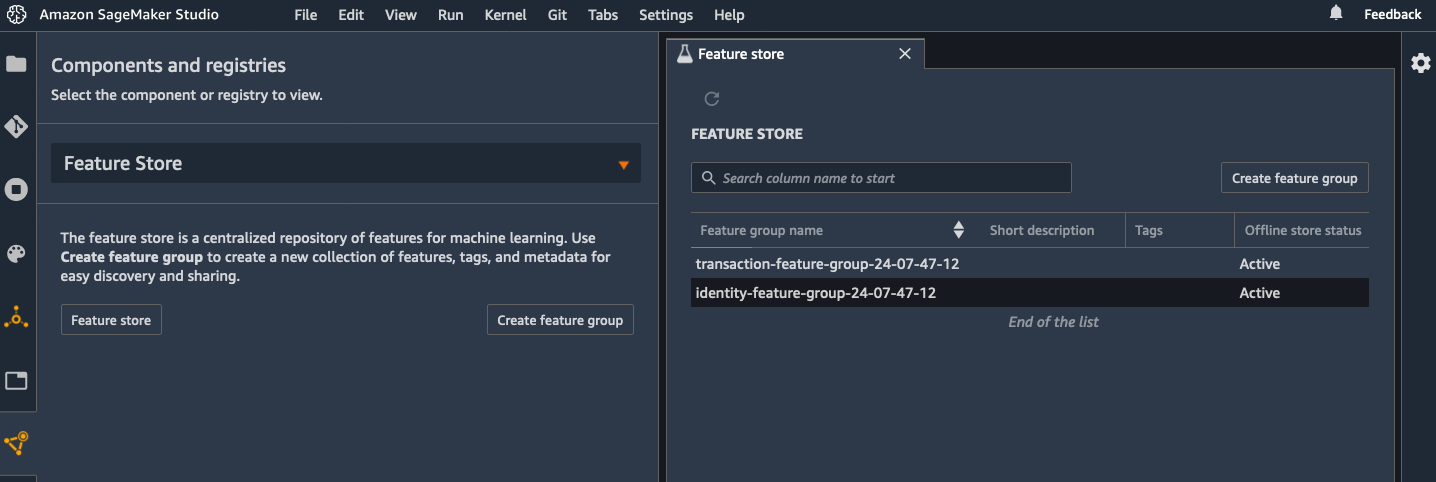Refresh the feature store list
This screenshot has width=1436, height=482.
[712, 99]
